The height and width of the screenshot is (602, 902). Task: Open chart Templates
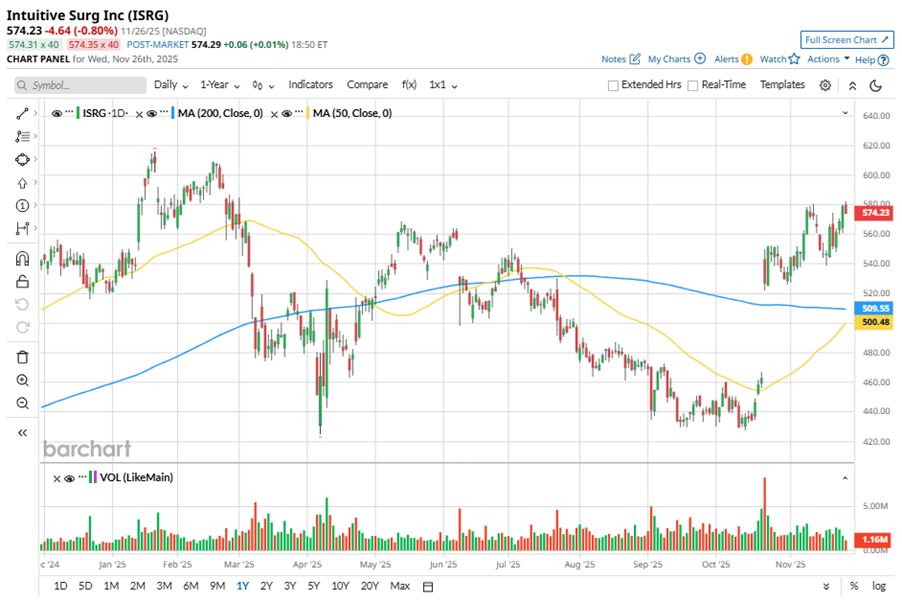[782, 85]
